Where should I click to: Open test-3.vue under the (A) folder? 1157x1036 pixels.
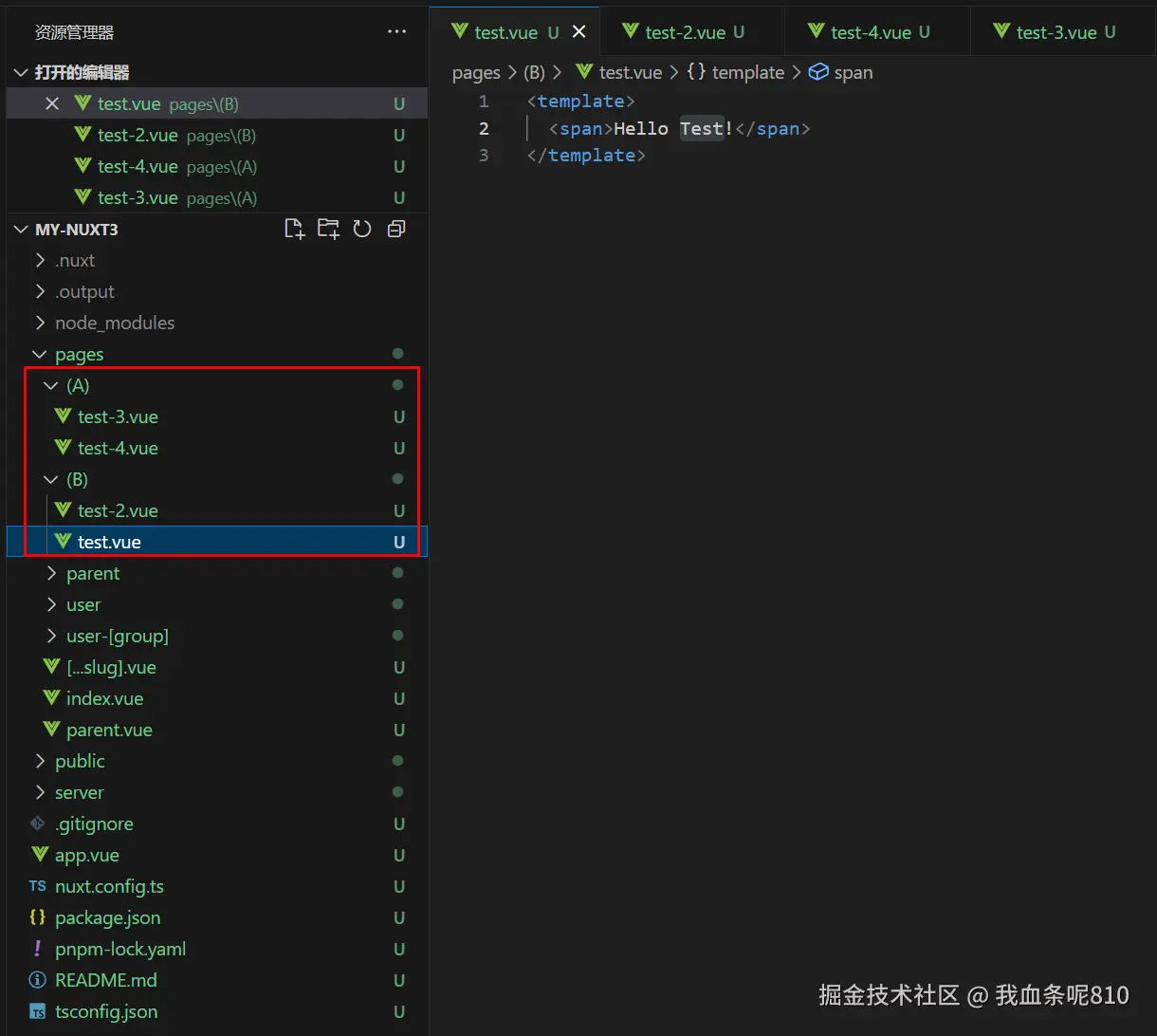tap(217, 416)
